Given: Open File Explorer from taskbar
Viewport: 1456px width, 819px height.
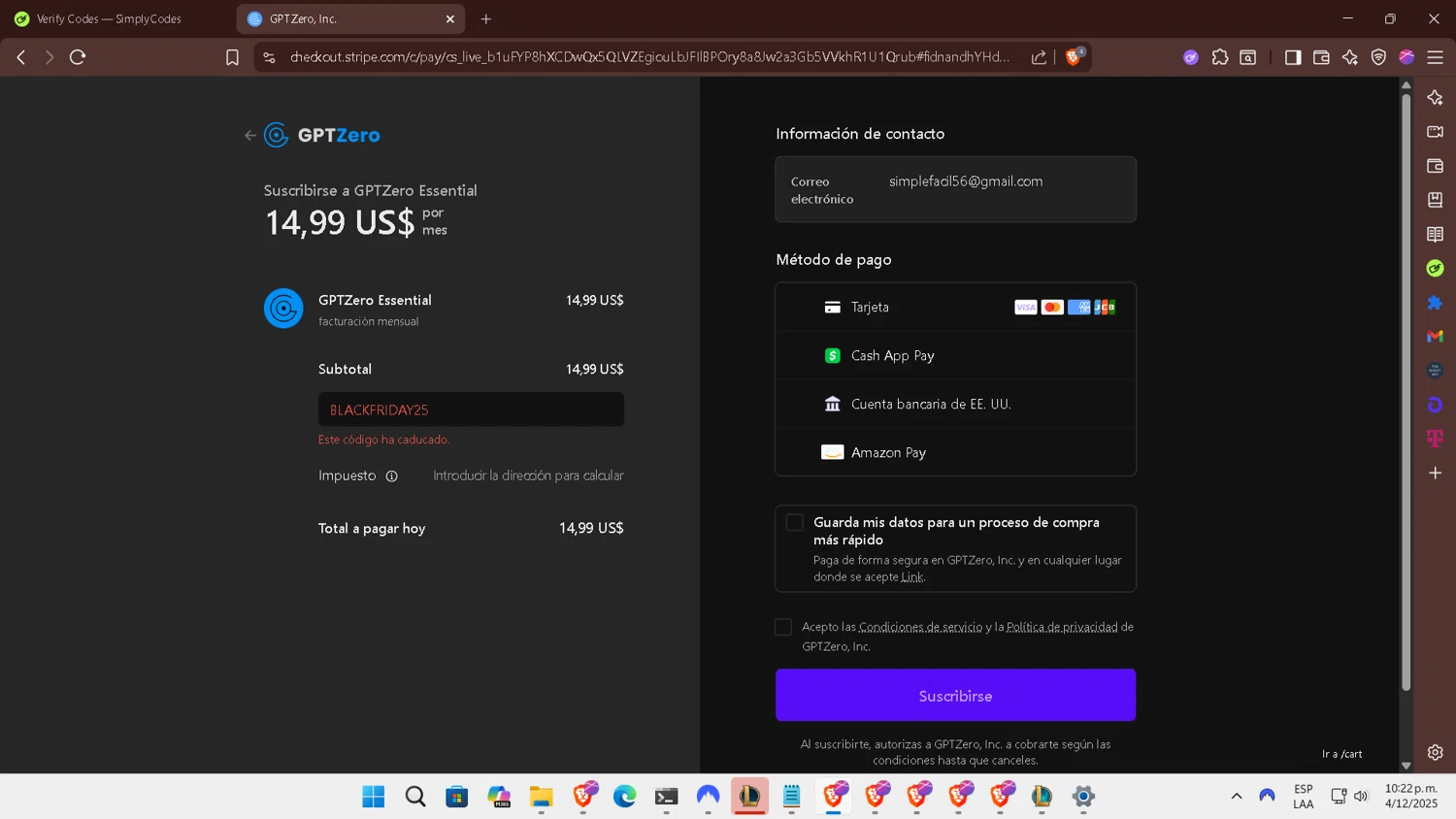Looking at the screenshot, I should (541, 797).
